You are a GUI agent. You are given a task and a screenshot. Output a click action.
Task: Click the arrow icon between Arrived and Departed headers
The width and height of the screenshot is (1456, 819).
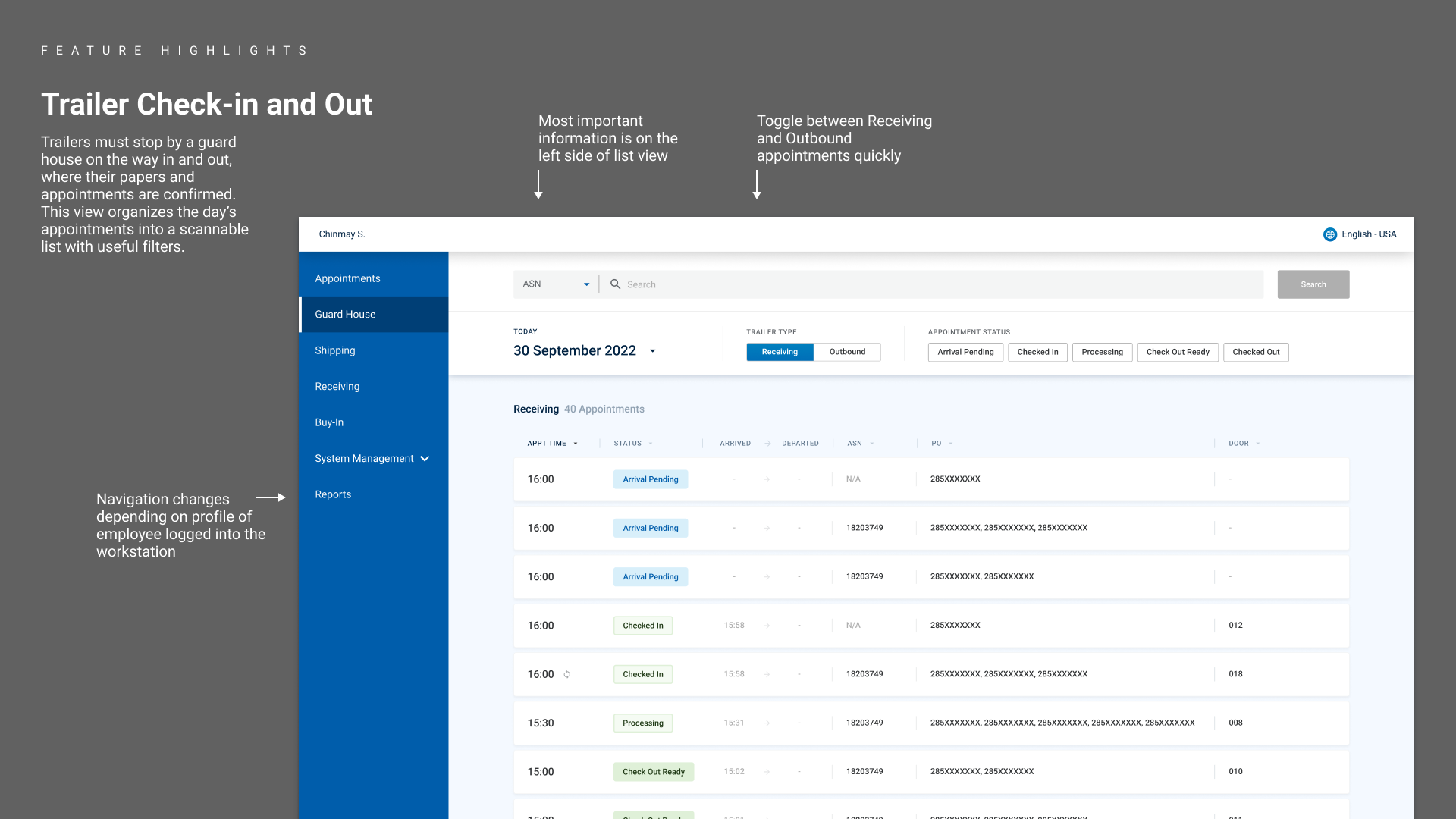(x=767, y=443)
